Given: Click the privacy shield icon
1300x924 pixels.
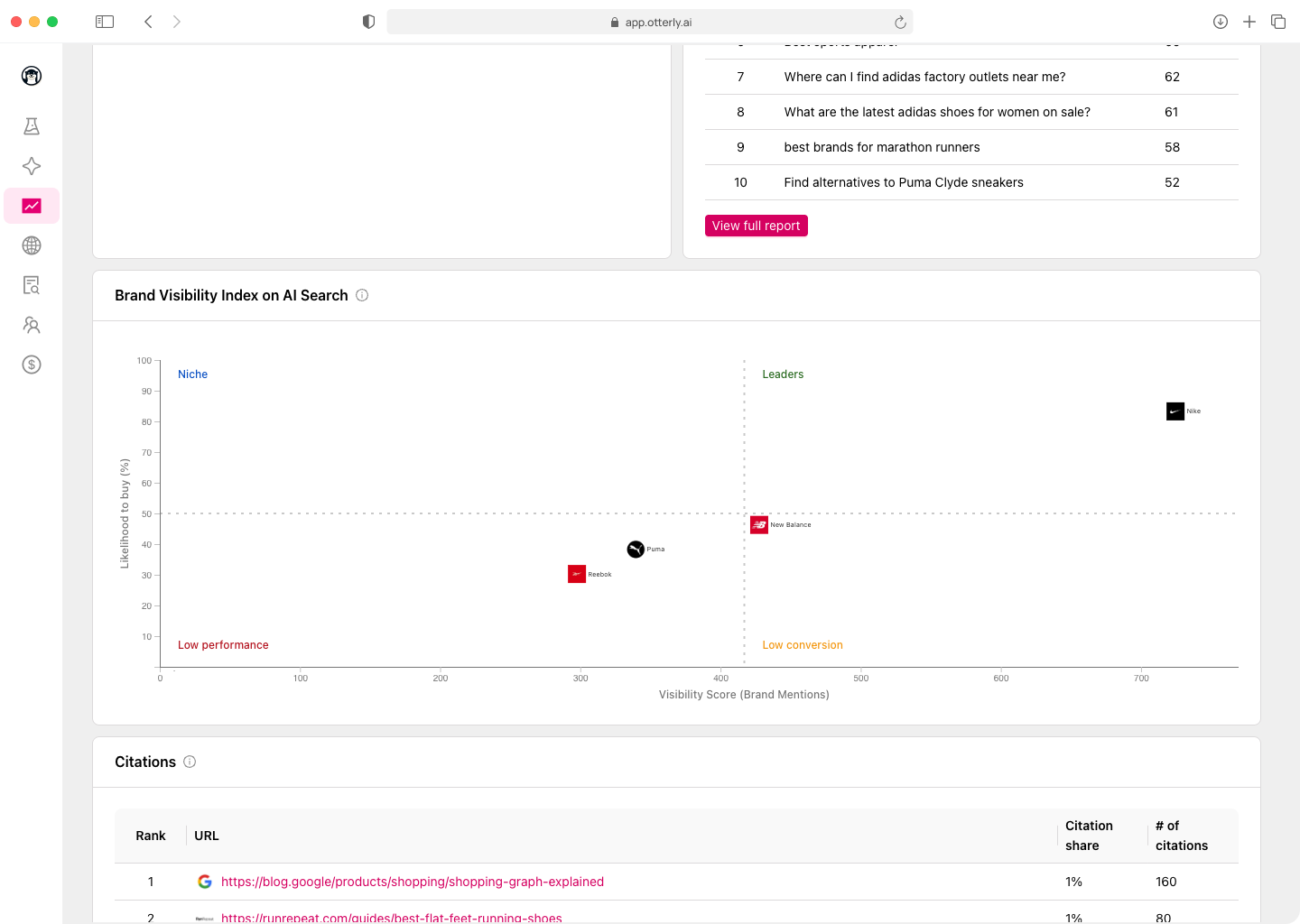Looking at the screenshot, I should 368,22.
